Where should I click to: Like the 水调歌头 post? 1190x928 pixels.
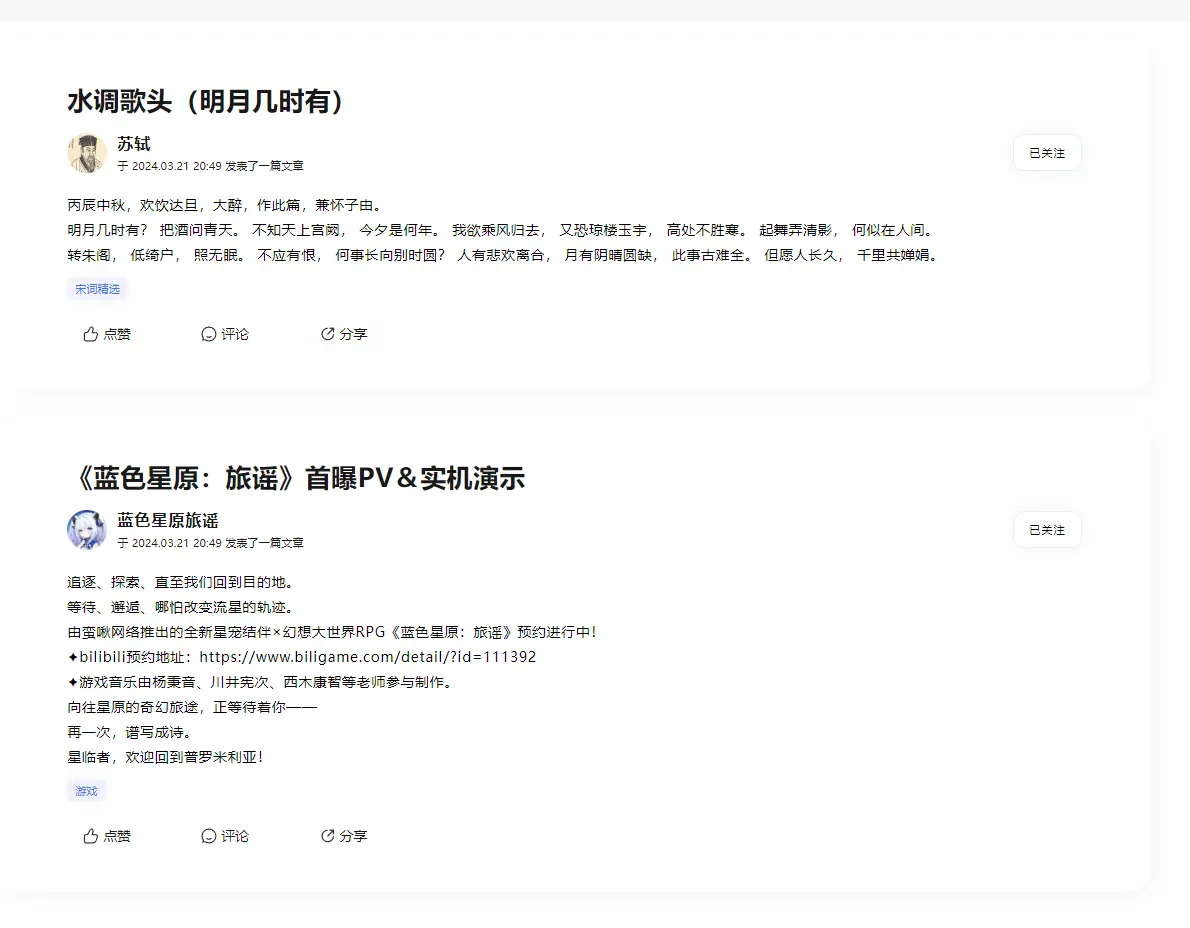click(x=107, y=334)
